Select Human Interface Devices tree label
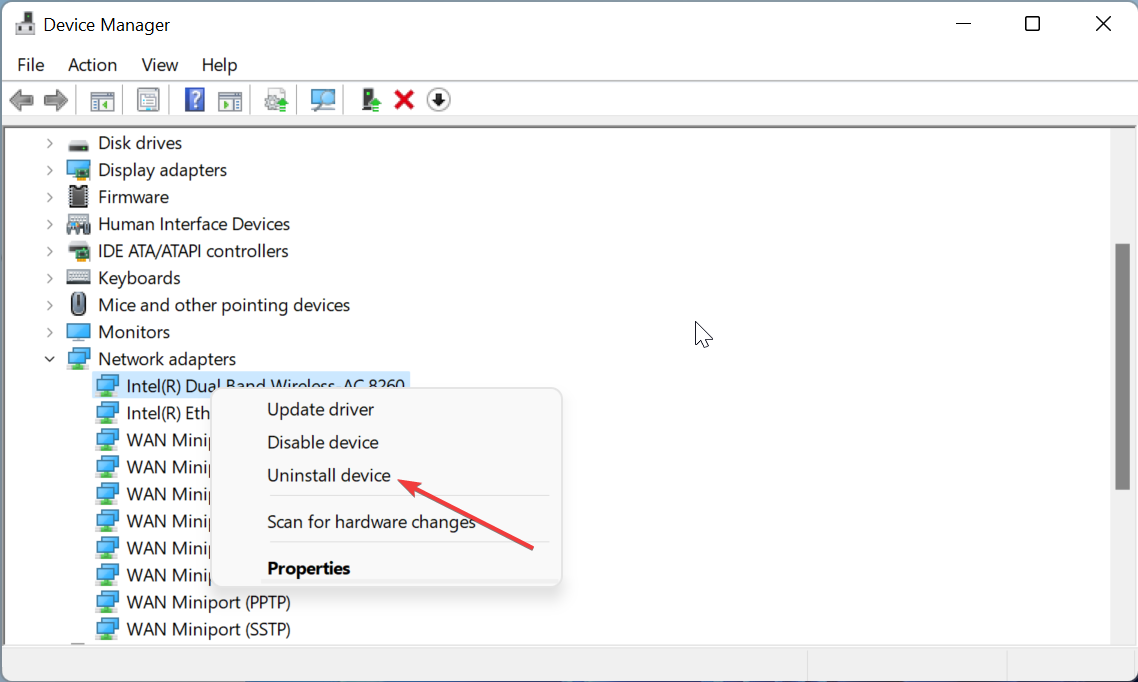Screen dimensions: 1138x682 click(194, 223)
